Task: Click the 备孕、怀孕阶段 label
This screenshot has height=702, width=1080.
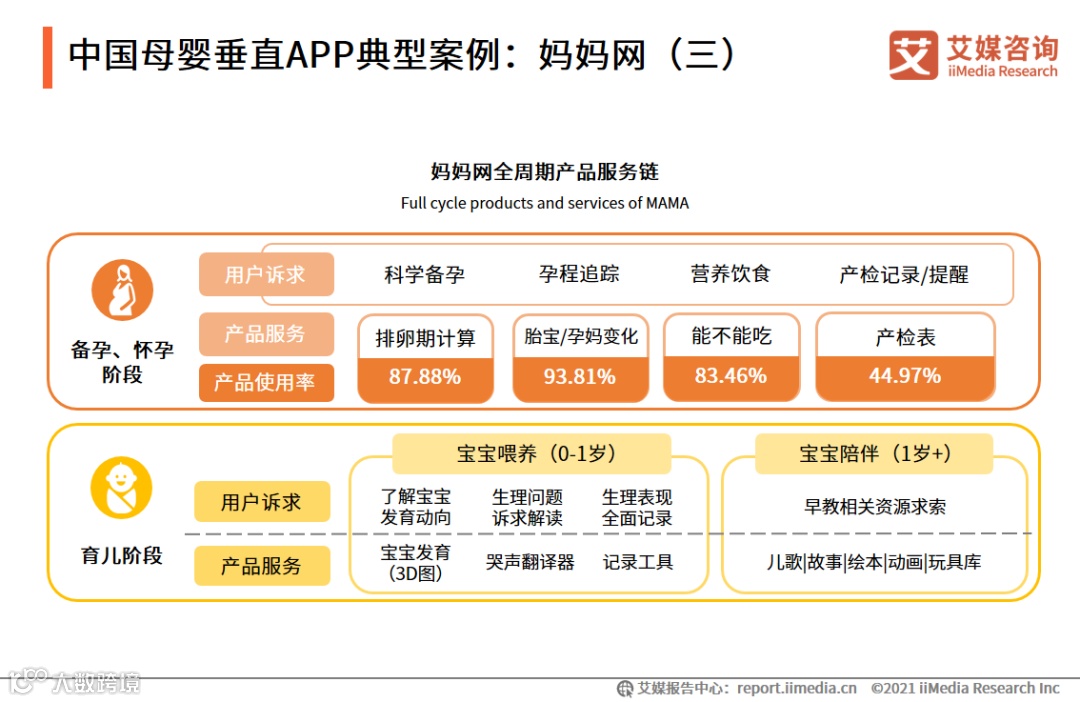Action: coord(122,362)
